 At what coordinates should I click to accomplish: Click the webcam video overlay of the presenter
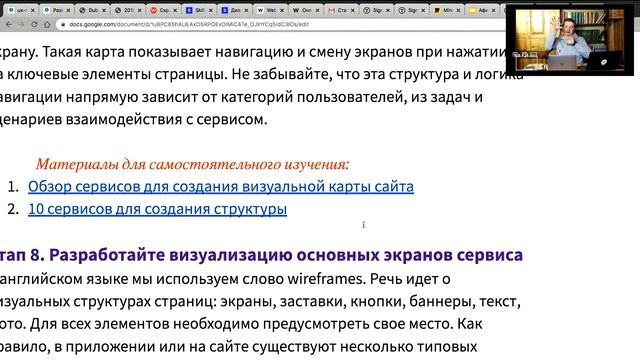click(x=570, y=40)
